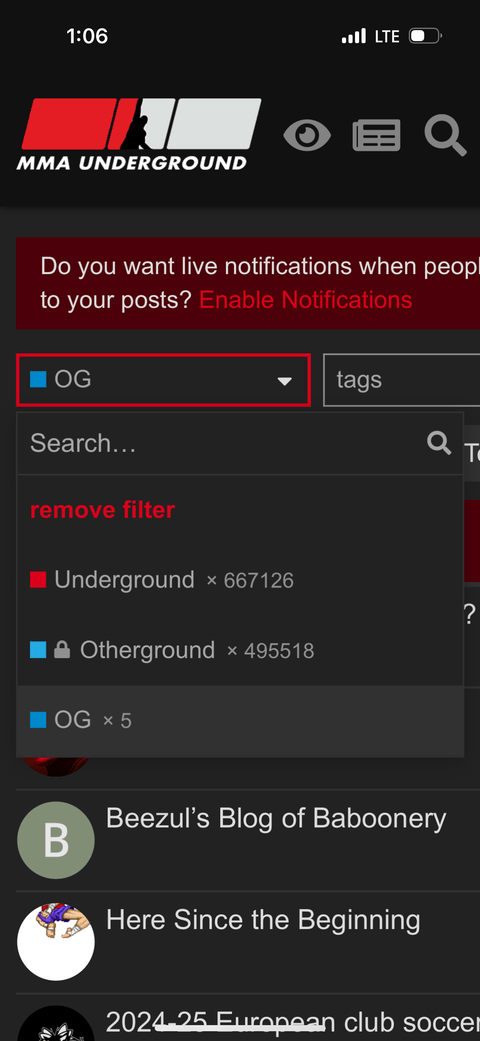Open the tags filter dropdown
The image size is (480, 1041).
coord(401,380)
